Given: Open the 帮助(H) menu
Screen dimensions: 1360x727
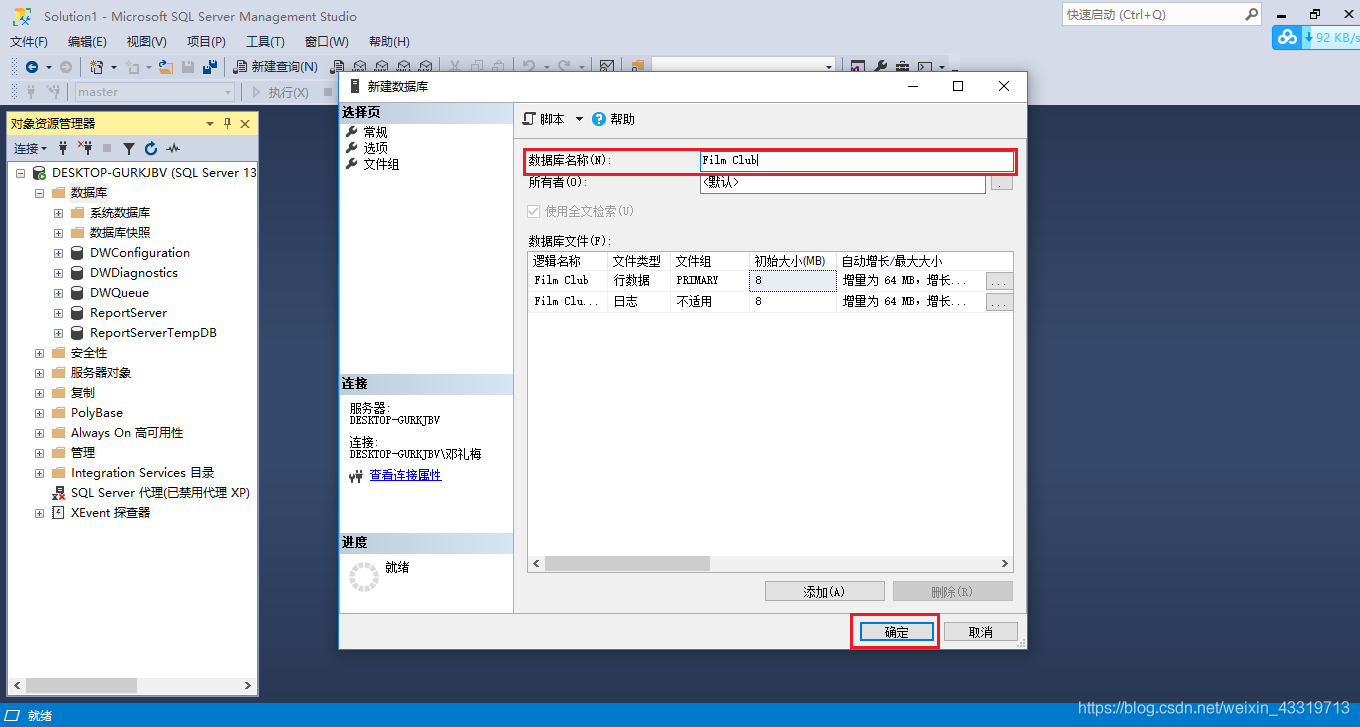Looking at the screenshot, I should pyautogui.click(x=389, y=41).
